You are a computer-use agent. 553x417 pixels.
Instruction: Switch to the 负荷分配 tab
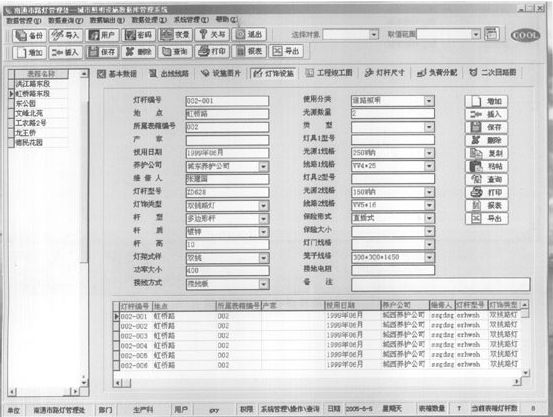click(x=437, y=73)
